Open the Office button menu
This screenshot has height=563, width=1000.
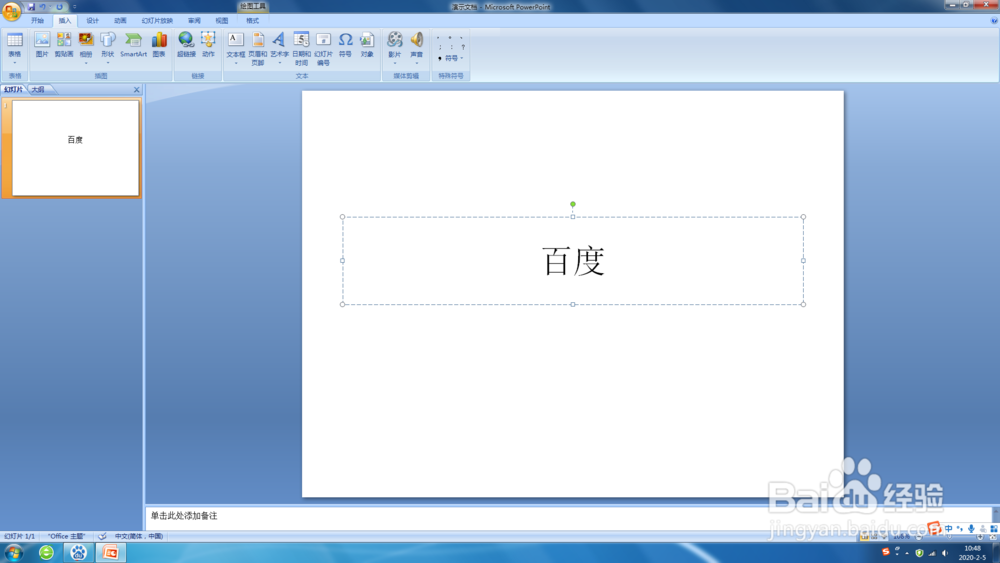click(x=11, y=11)
